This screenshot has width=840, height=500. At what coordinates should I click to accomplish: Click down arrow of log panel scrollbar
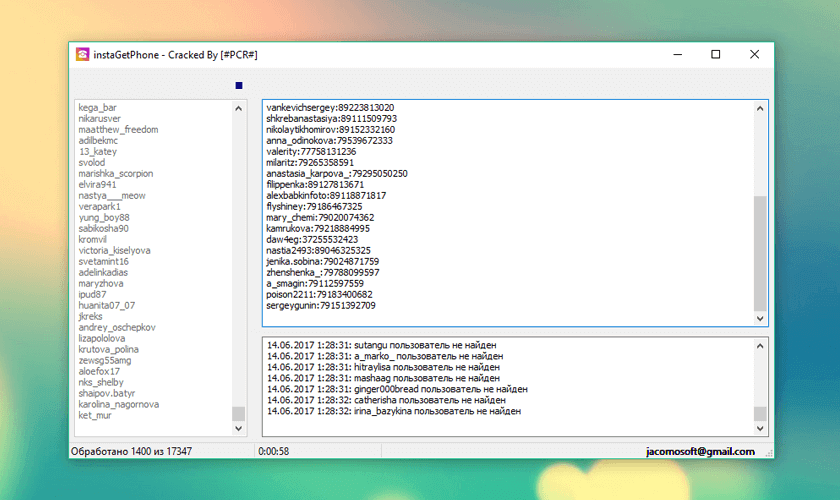click(760, 428)
